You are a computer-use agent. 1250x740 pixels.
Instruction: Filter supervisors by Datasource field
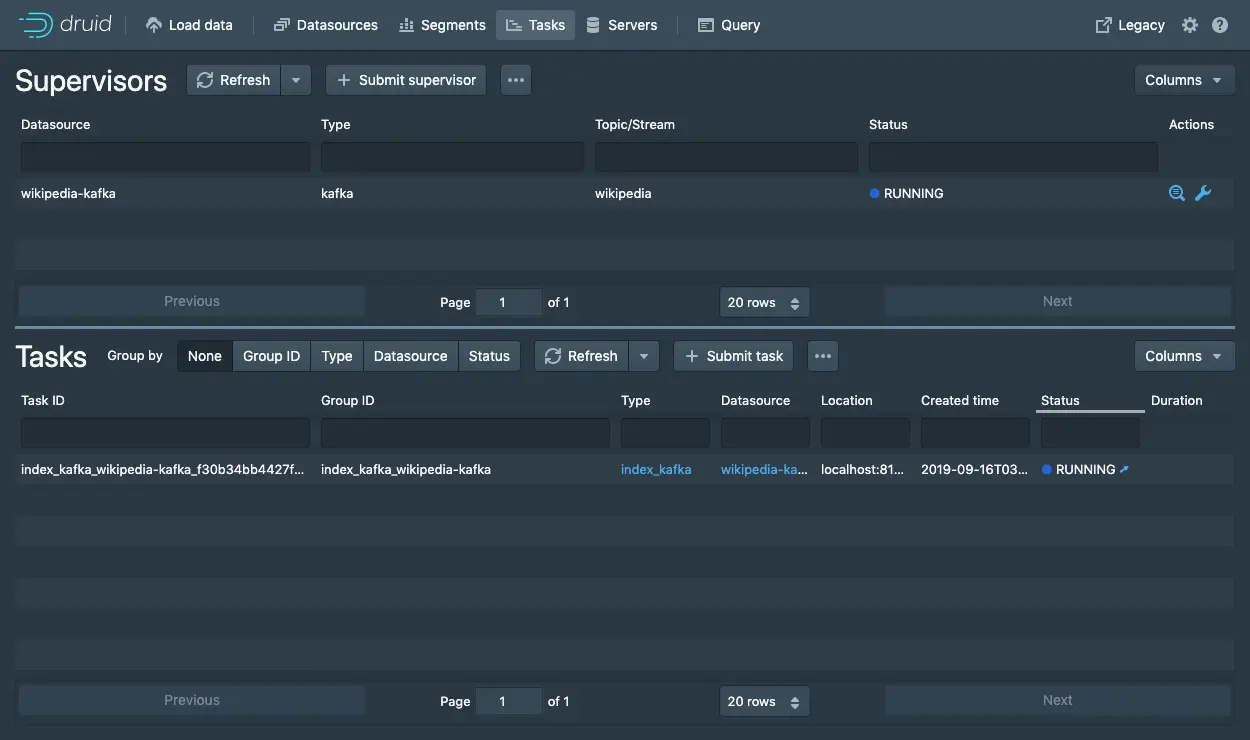pos(165,156)
